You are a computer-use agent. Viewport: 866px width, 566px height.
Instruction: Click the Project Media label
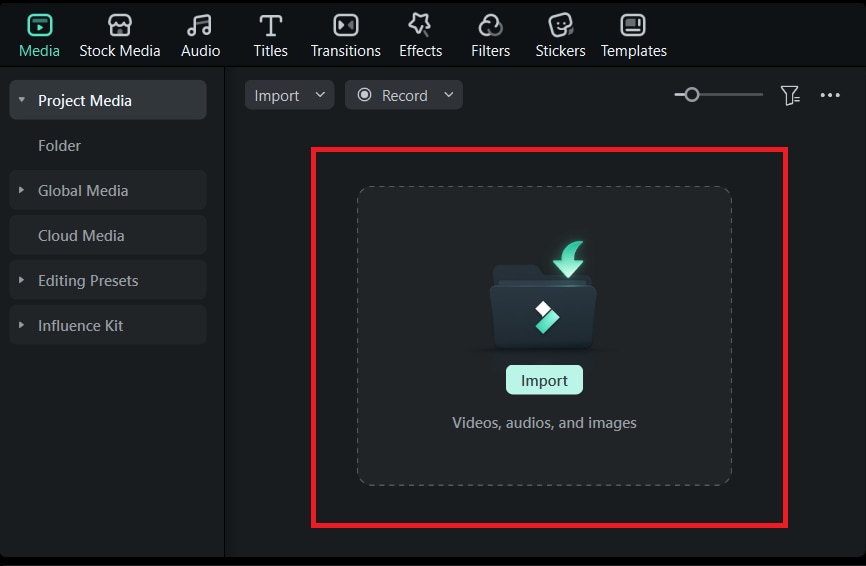85,100
